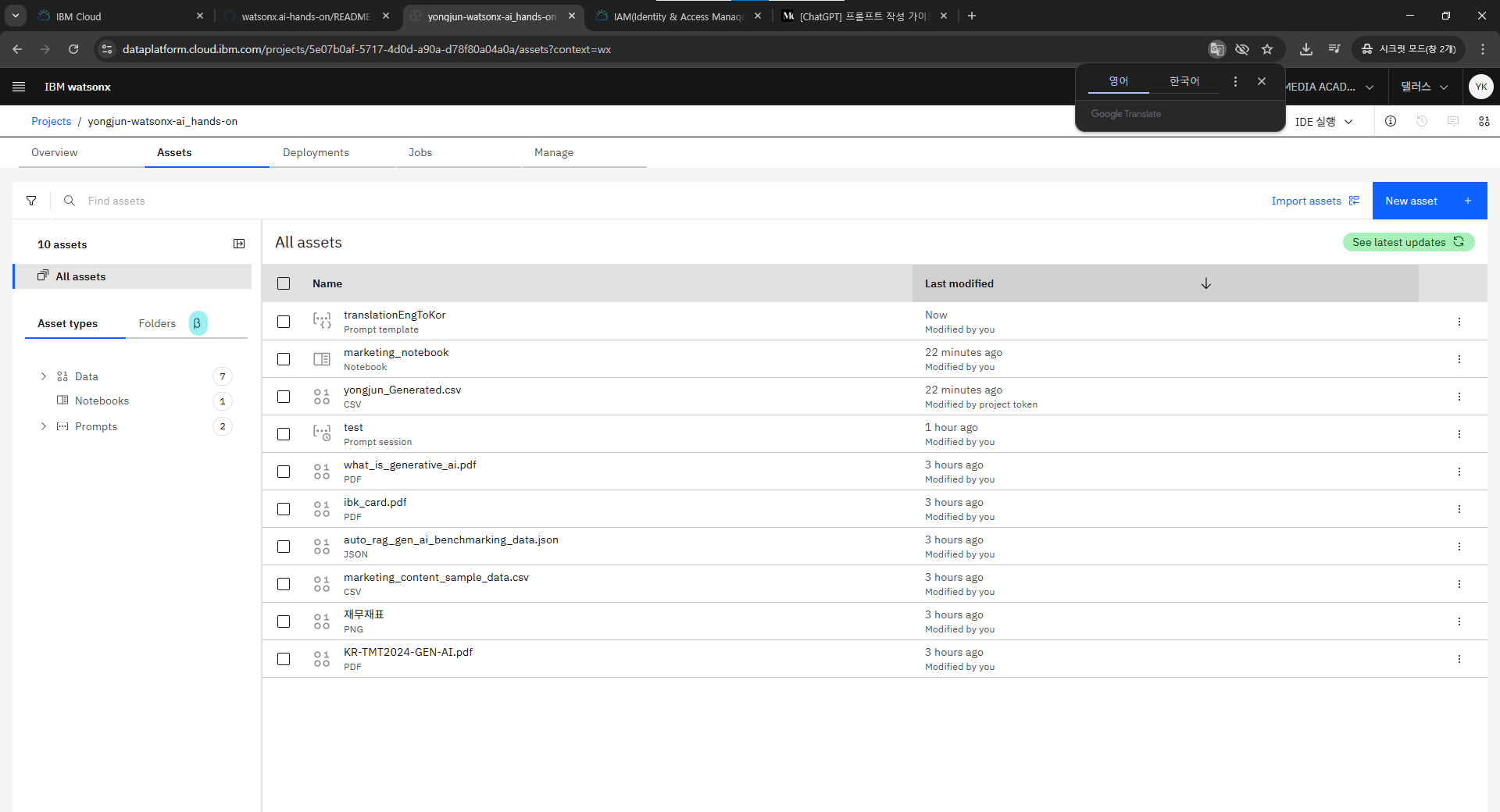The width and height of the screenshot is (1500, 812).
Task: Check the 재무재표 PNG asset checkbox
Action: coord(284,621)
